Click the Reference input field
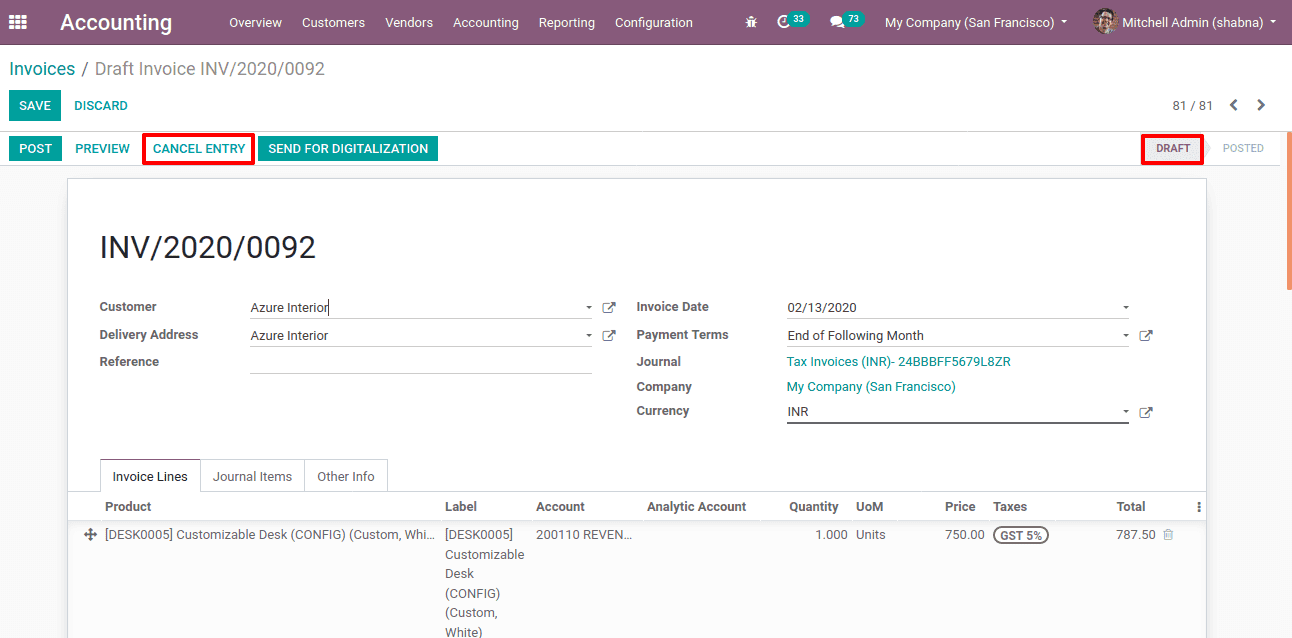The width and height of the screenshot is (1292, 638). pos(421,362)
